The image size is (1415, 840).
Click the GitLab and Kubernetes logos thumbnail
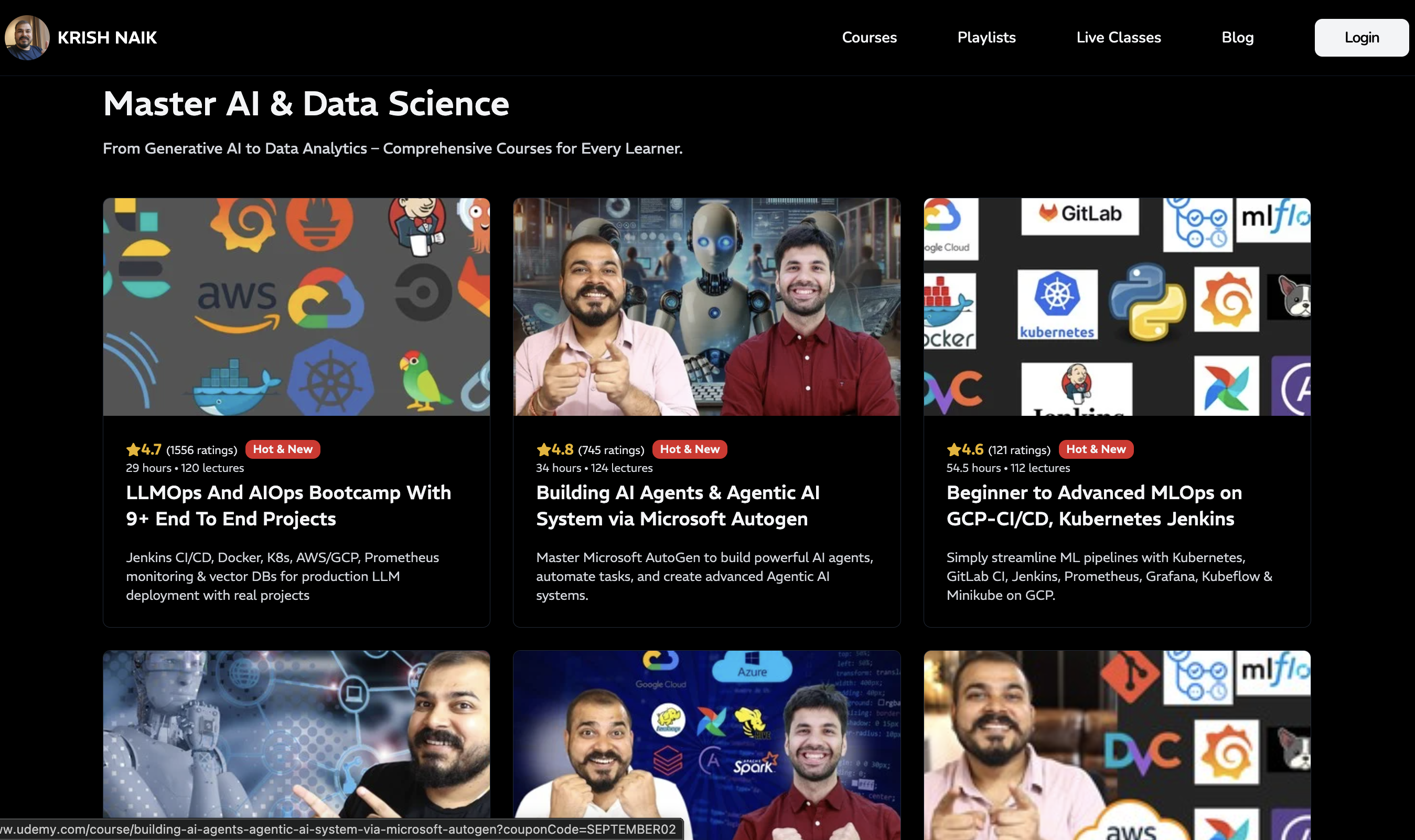point(1117,307)
